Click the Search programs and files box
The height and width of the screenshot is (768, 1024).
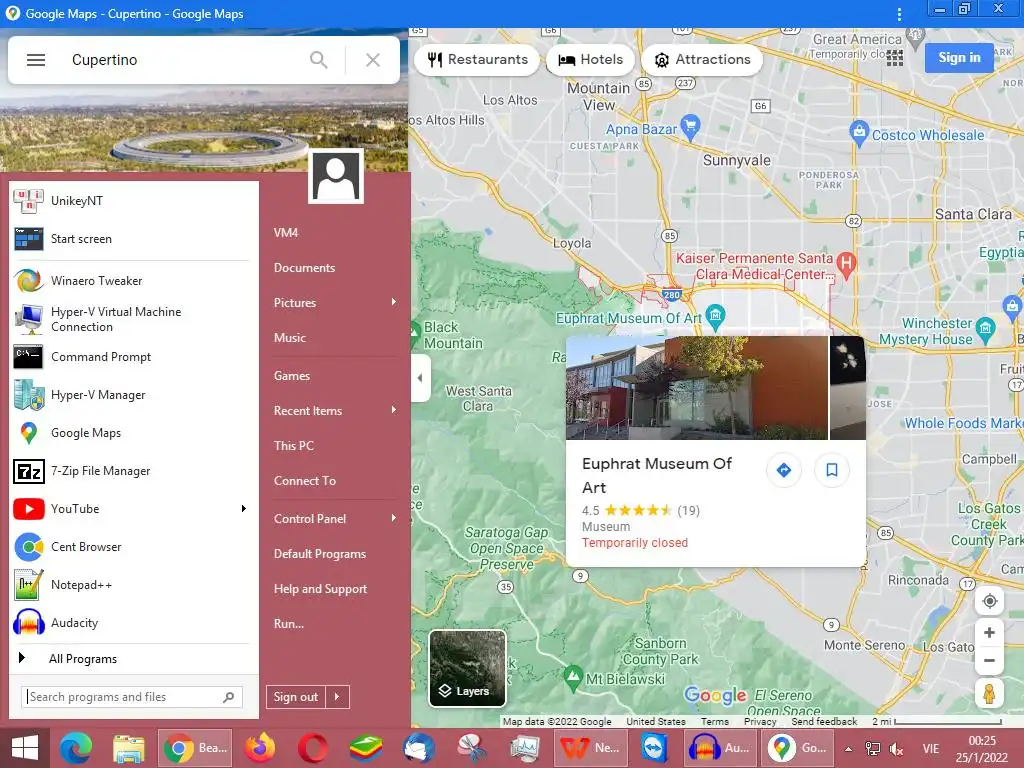[132, 697]
